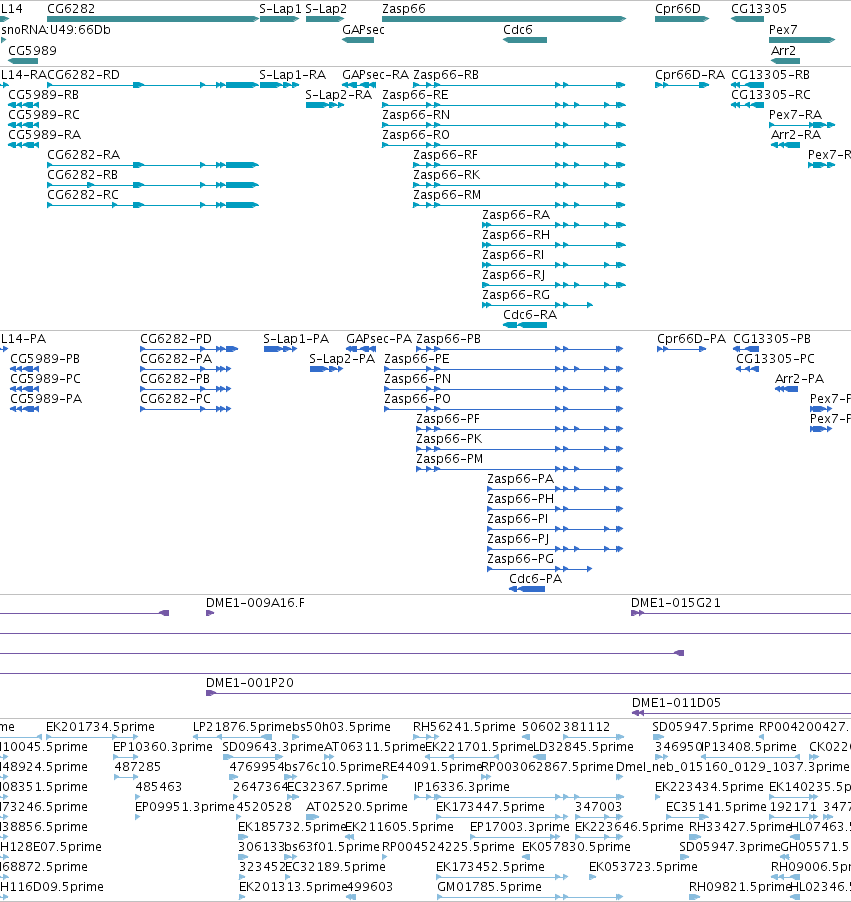This screenshot has height=902, width=851.
Task: Select EST GM01785.5prime
Action: pos(489,886)
